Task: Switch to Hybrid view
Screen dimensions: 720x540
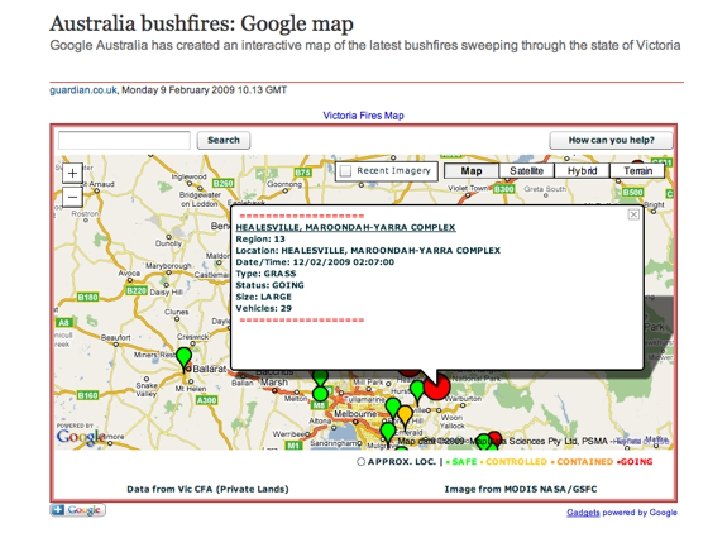Action: (582, 171)
